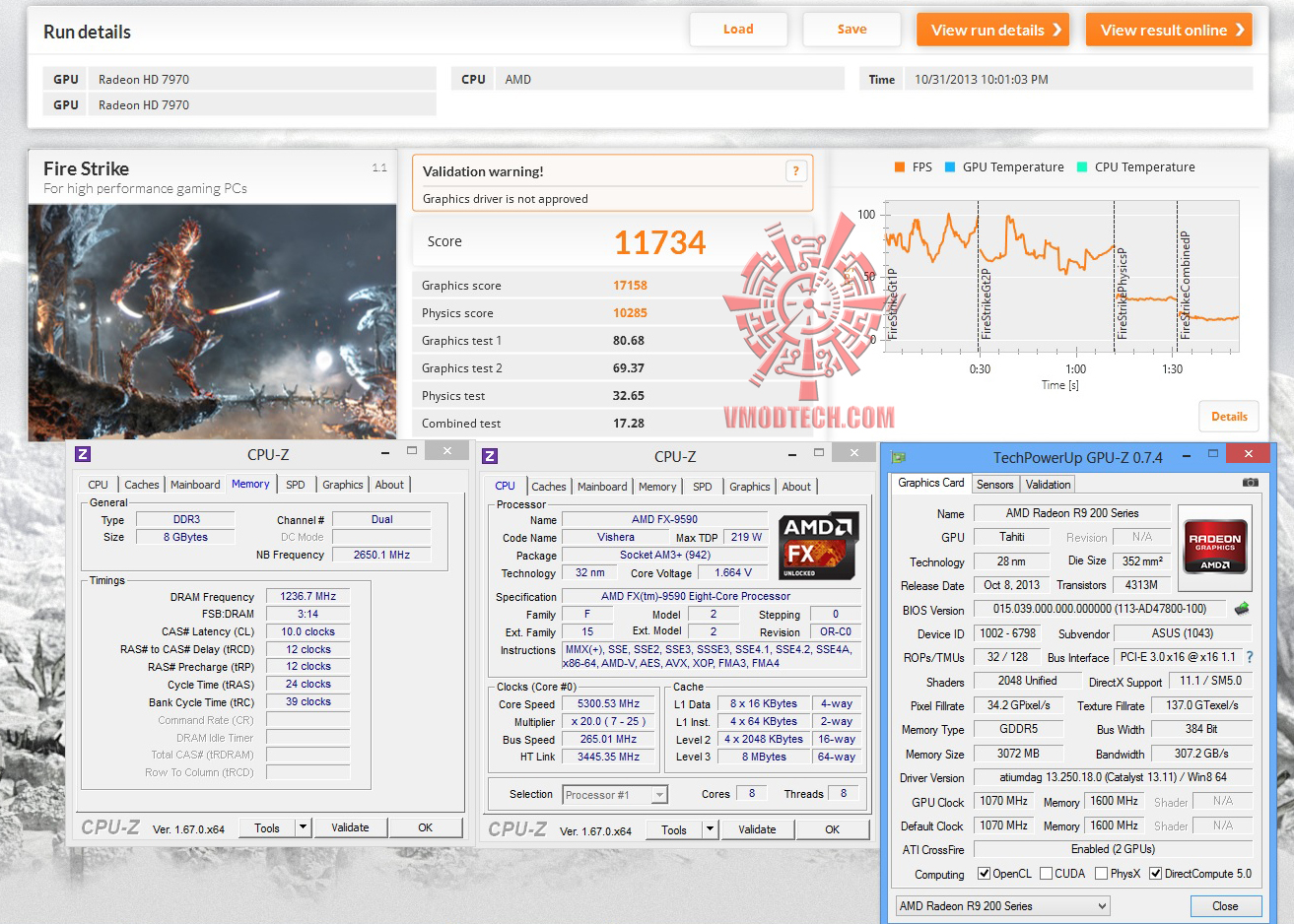Click the FireStrikeGt2P marker on the graph

coord(986,303)
